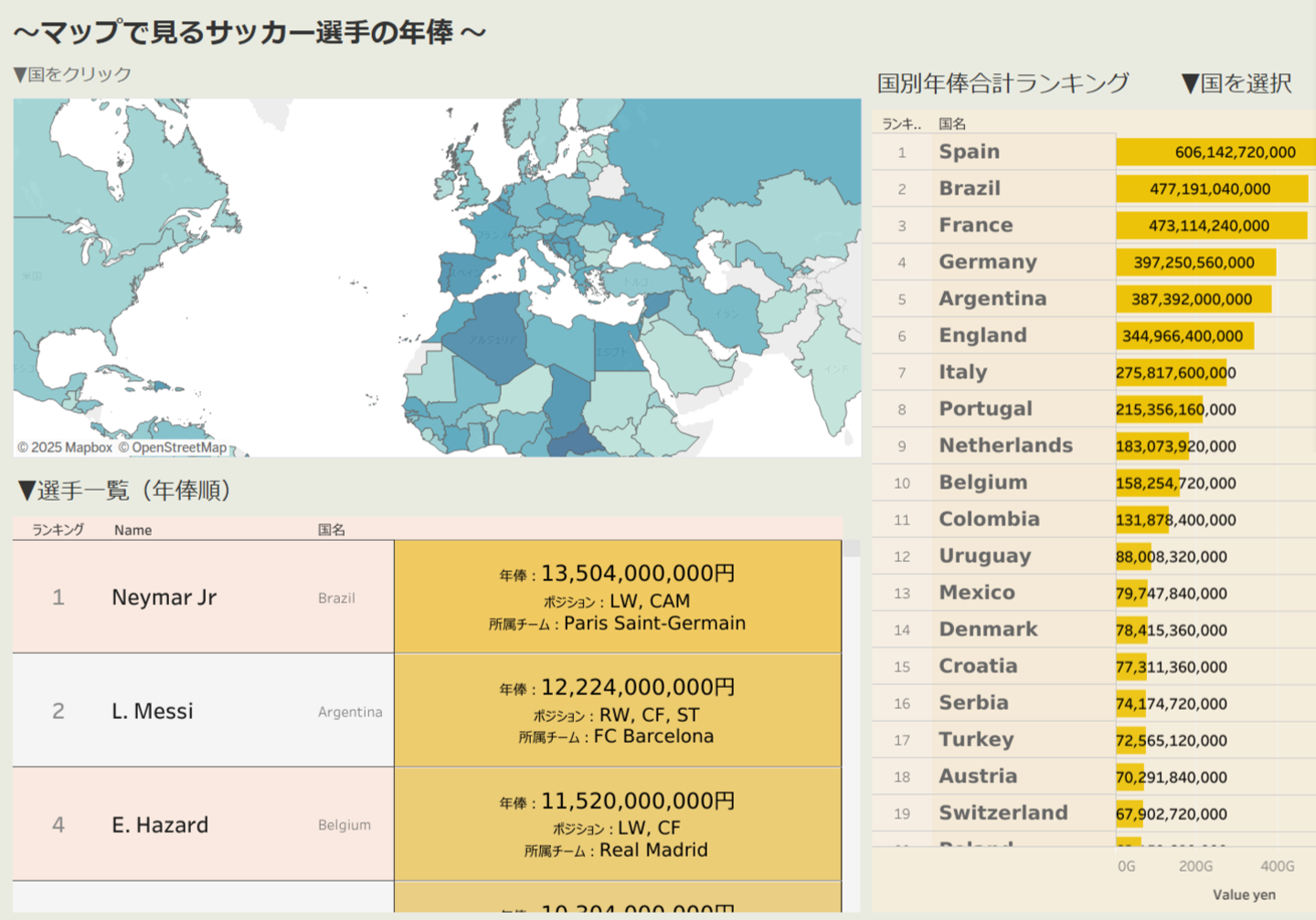Select Netherlands in the ranking table
Screen dimensions: 1316x920
1005,445
